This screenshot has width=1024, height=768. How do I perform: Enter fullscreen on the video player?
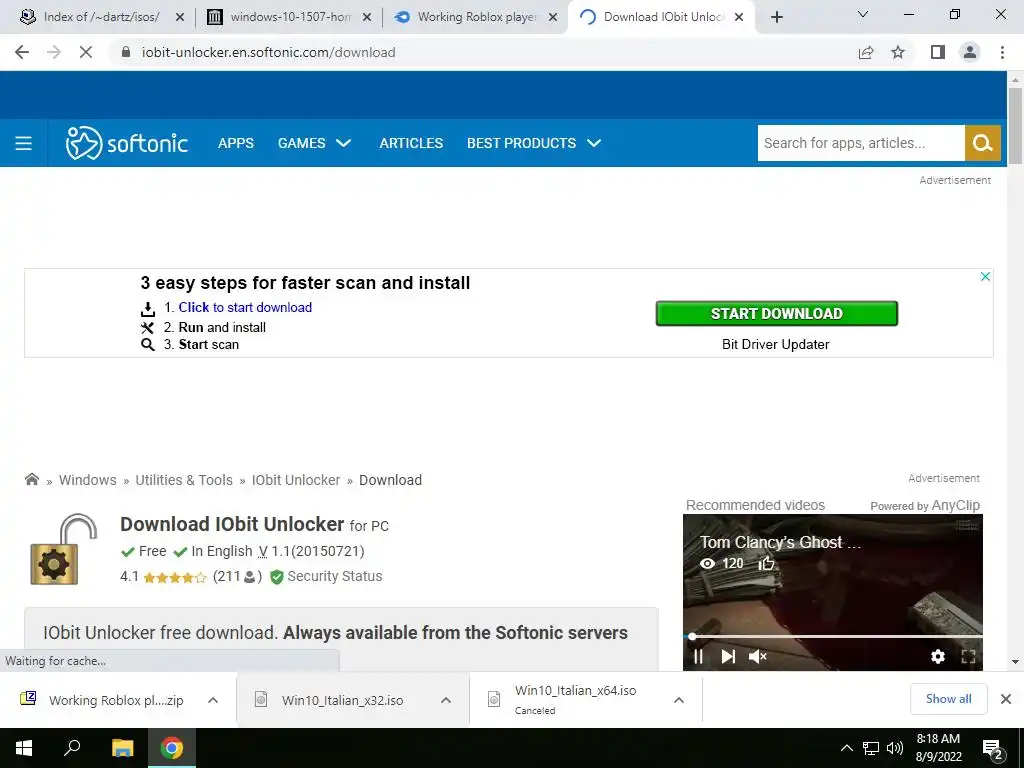pyautogui.click(x=968, y=656)
